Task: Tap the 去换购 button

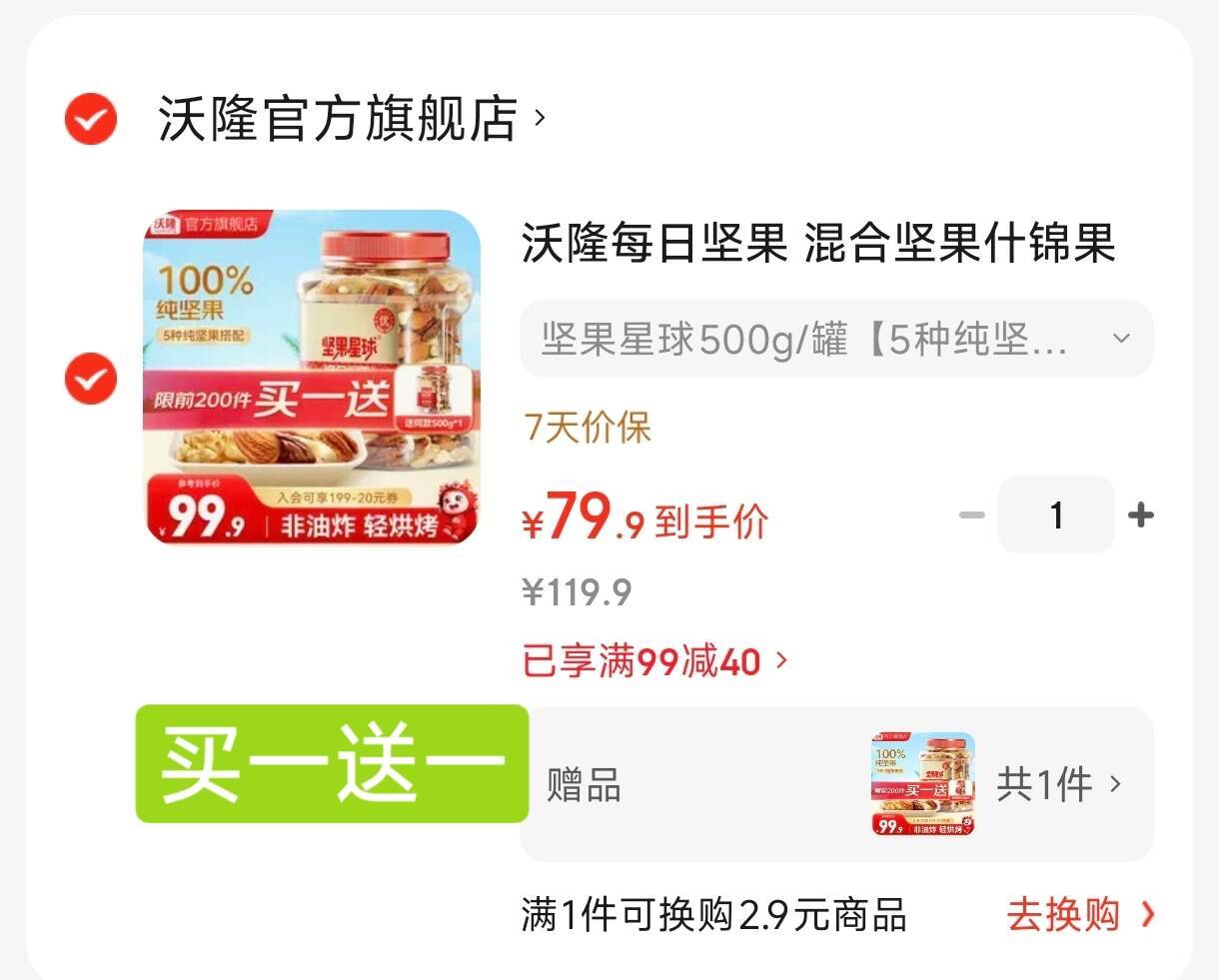Action: tap(1062, 914)
